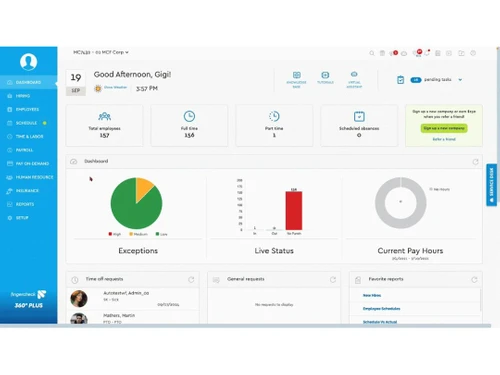The height and width of the screenshot is (375, 500).
Task: Click the Admin_co employee photo thumbnail
Action: [x=79, y=298]
